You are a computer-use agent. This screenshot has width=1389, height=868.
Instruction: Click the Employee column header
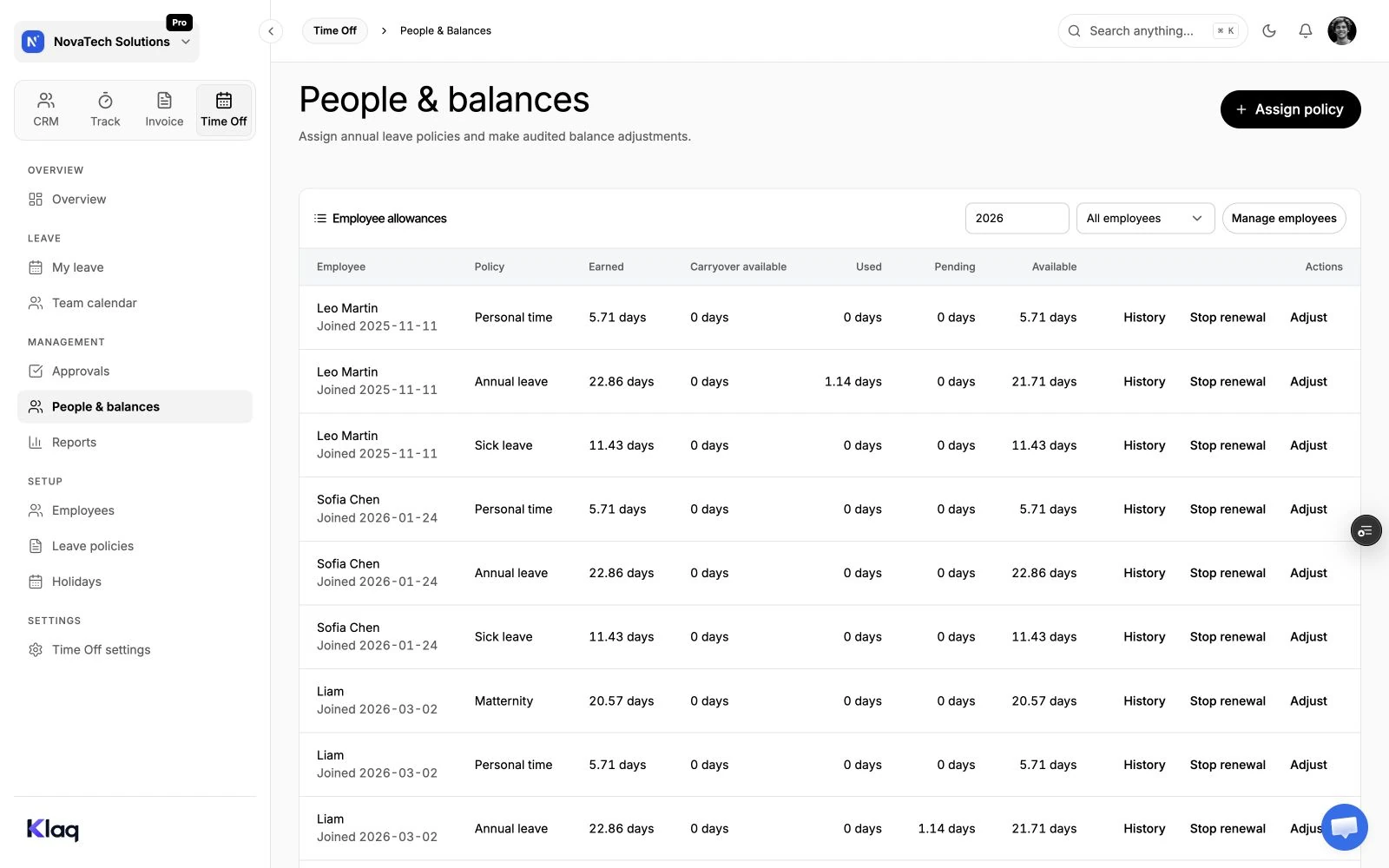pyautogui.click(x=341, y=267)
